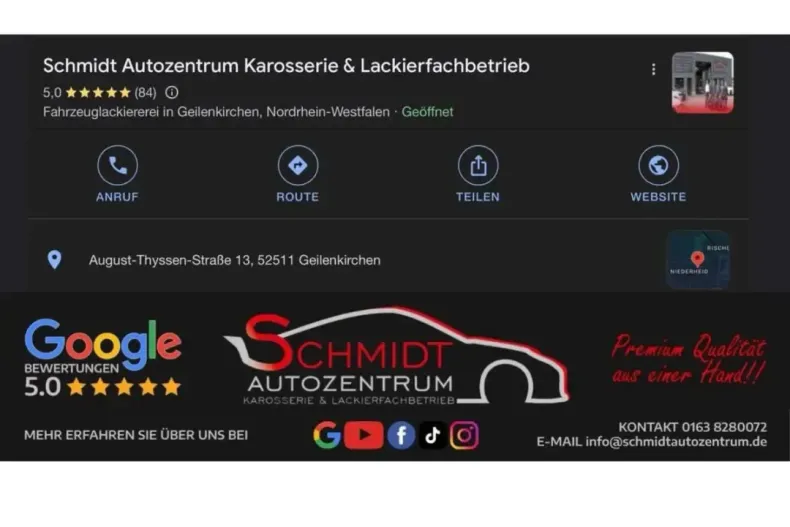The width and height of the screenshot is (790, 527).
Task: Click the (84) reviews count
Action: (x=146, y=93)
